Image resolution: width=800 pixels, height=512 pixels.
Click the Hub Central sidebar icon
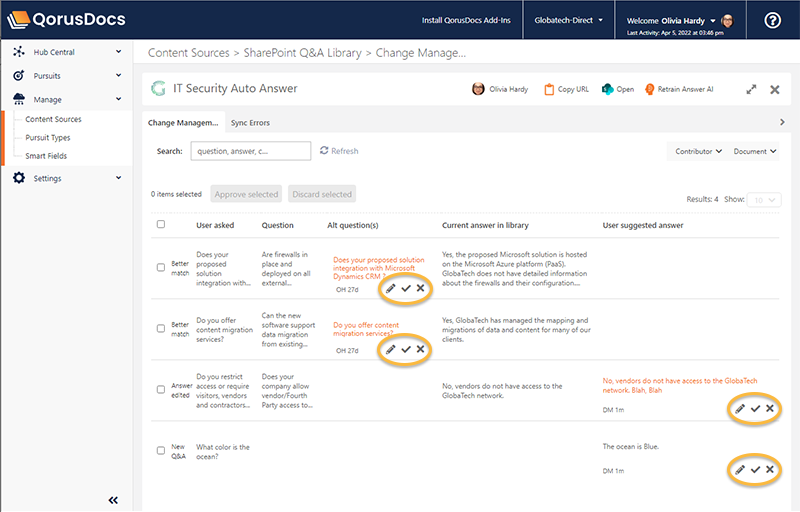(x=19, y=52)
